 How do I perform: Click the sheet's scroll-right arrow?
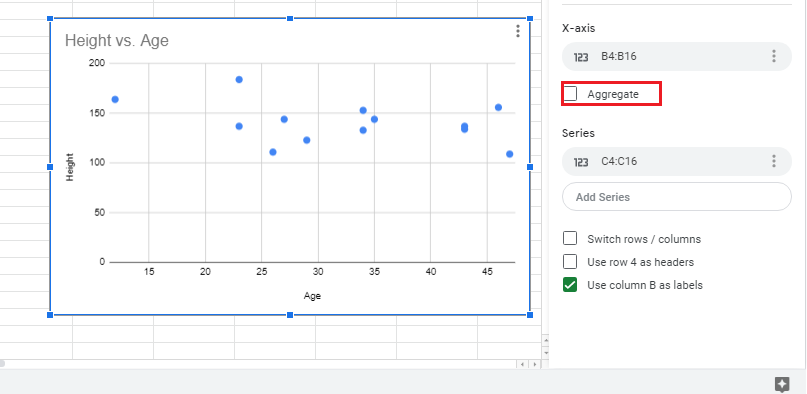pos(535,364)
